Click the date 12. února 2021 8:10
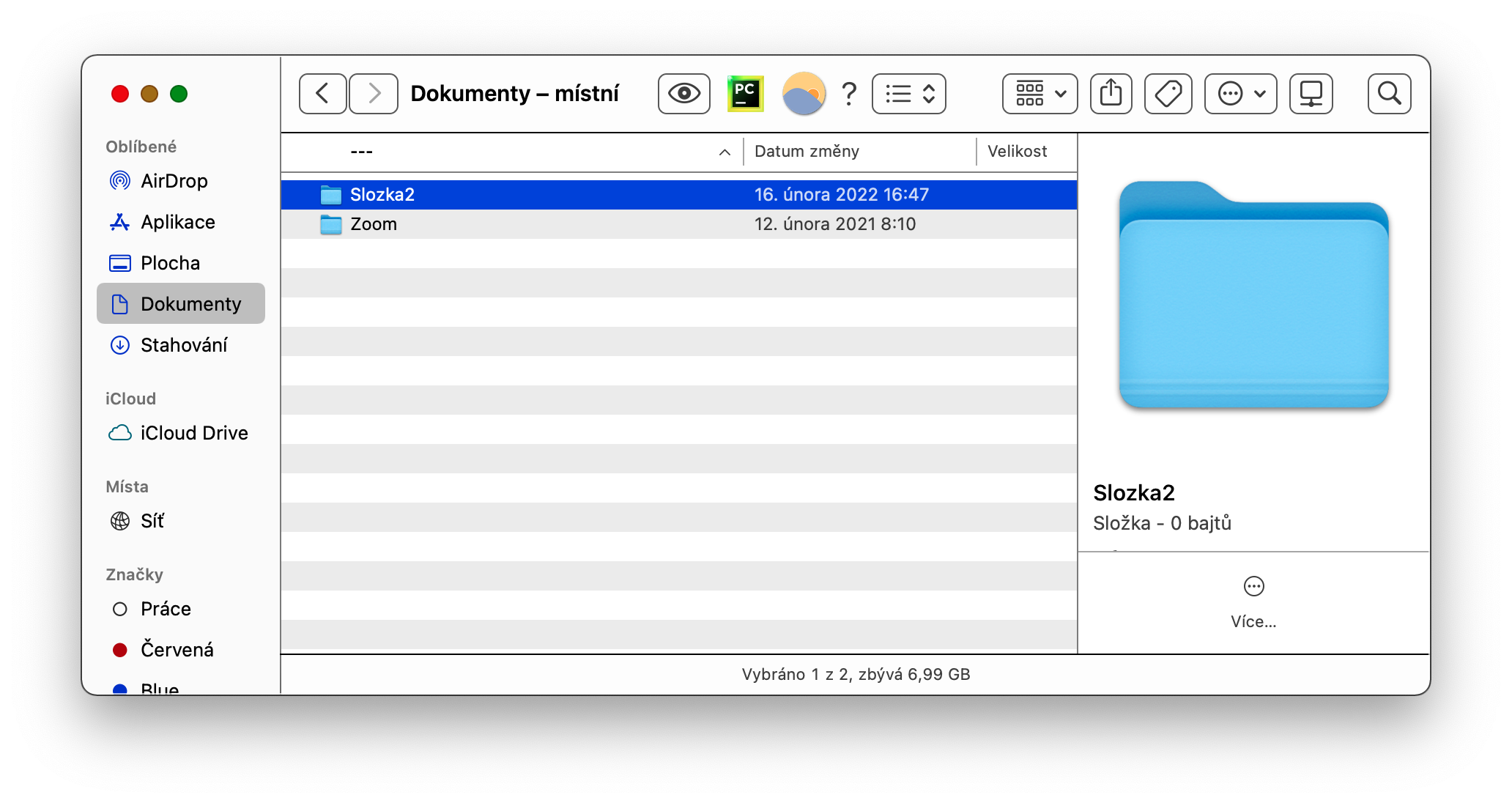The height and width of the screenshot is (803, 1512). click(x=835, y=224)
